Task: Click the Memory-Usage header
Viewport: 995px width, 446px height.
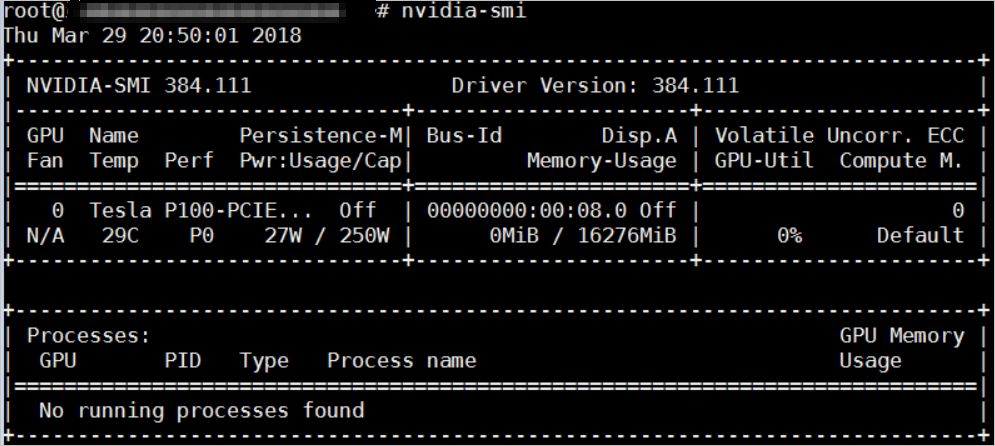Action: 602,161
